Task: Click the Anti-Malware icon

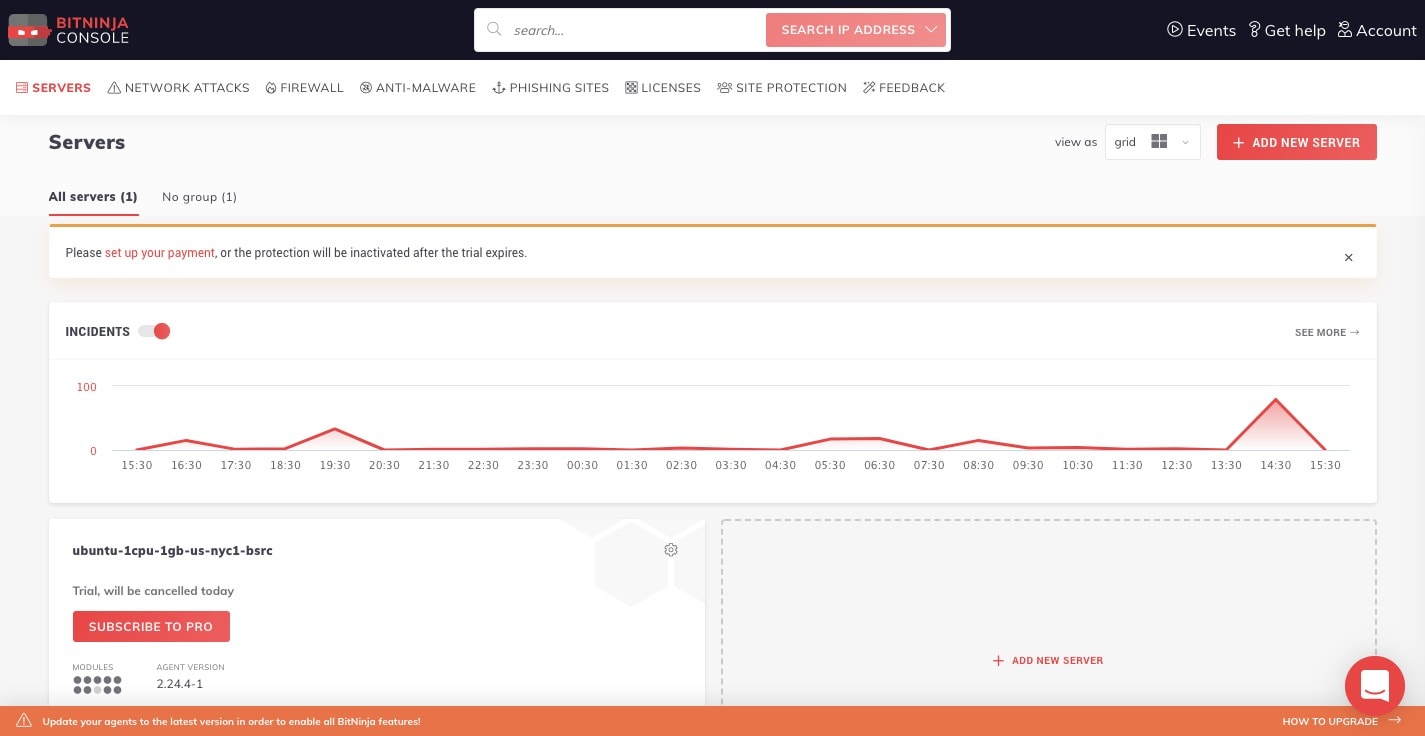Action: point(366,88)
